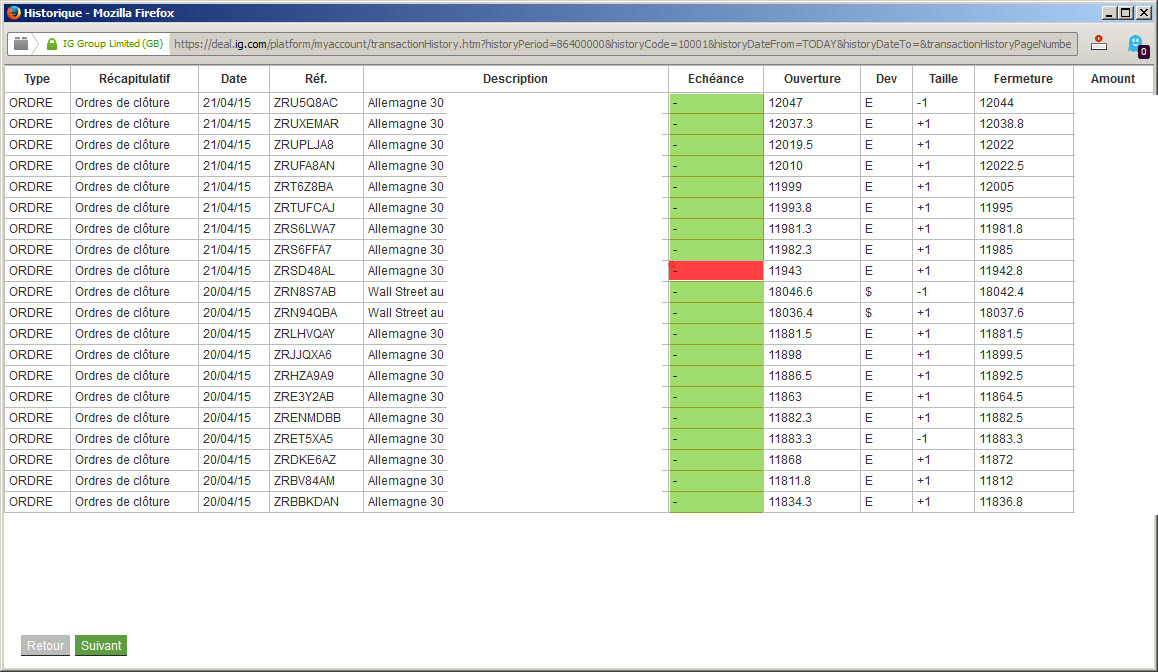
Task: Select reference ZRET5XA5
Action: pyautogui.click(x=303, y=439)
